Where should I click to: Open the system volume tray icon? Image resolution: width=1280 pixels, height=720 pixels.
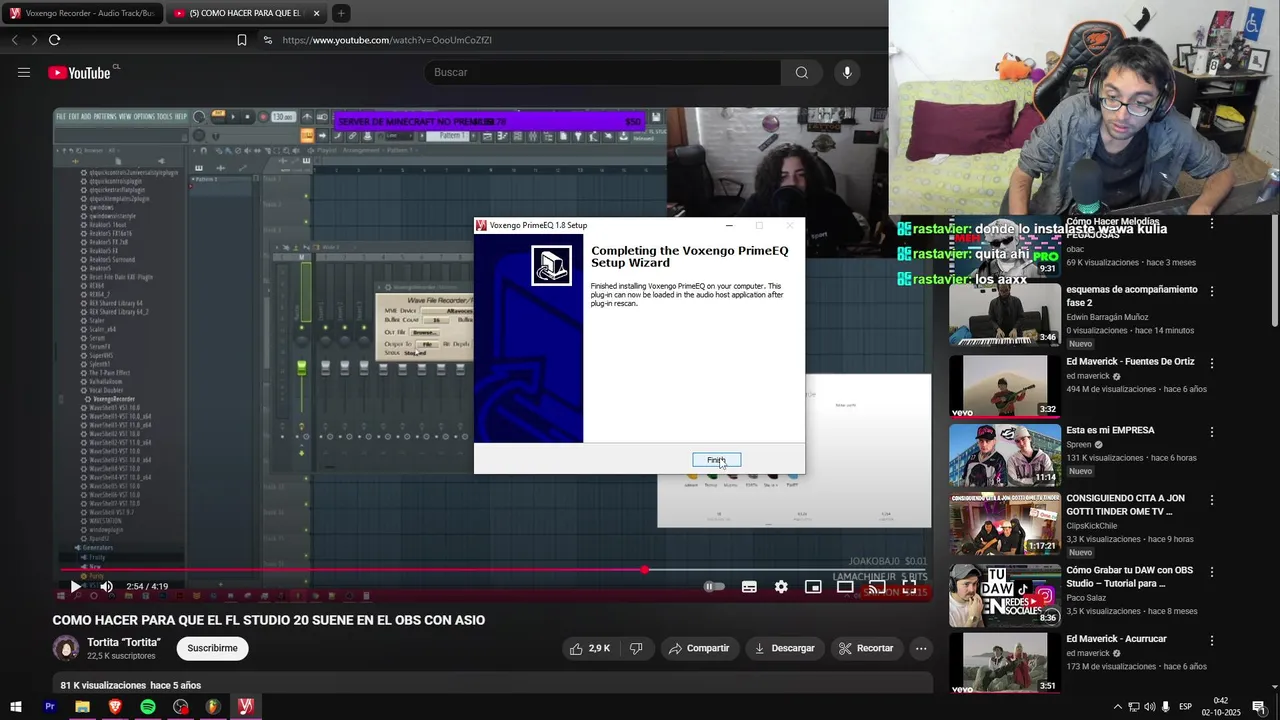point(1150,707)
